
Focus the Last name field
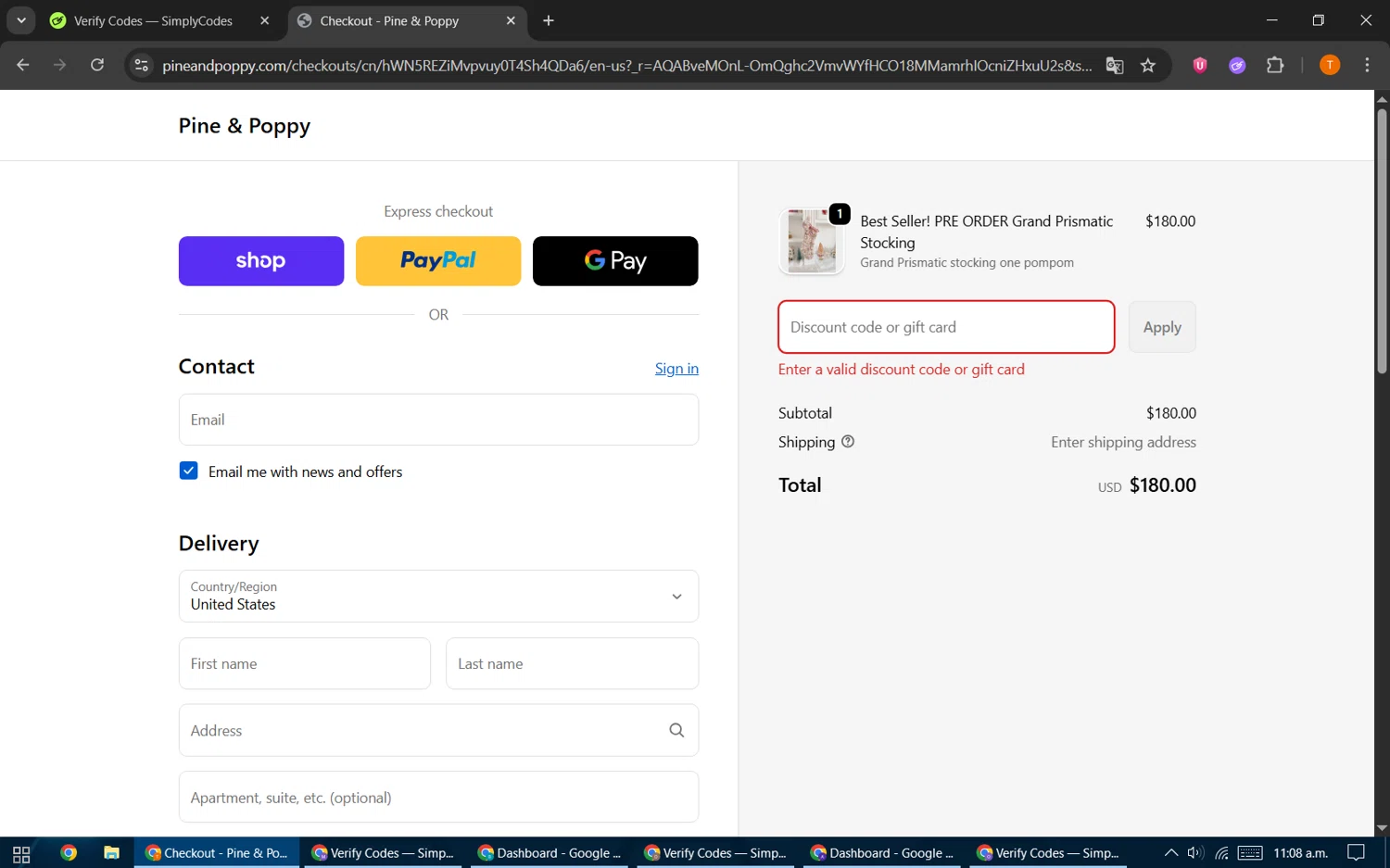[x=572, y=663]
